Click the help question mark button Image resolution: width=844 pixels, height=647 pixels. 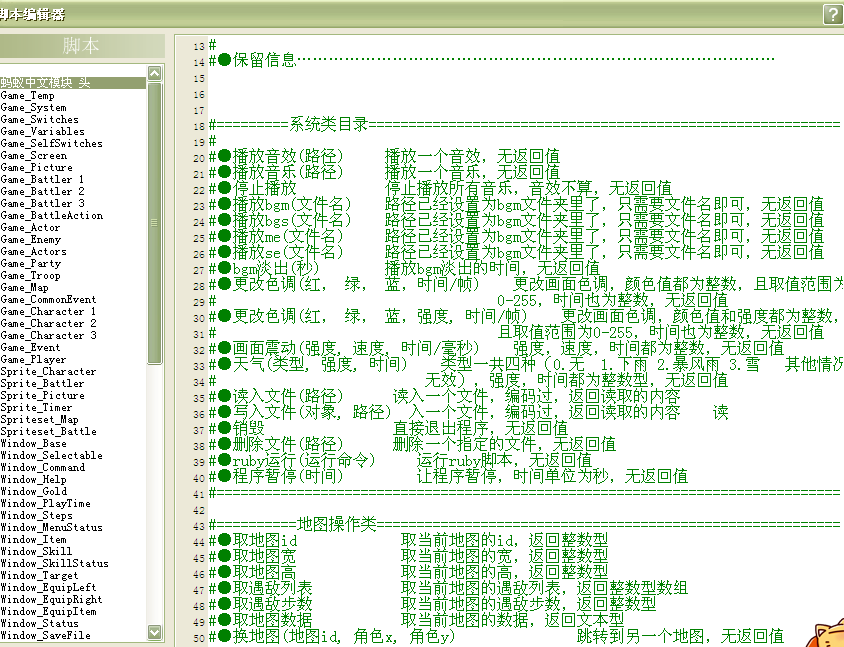(x=833, y=14)
